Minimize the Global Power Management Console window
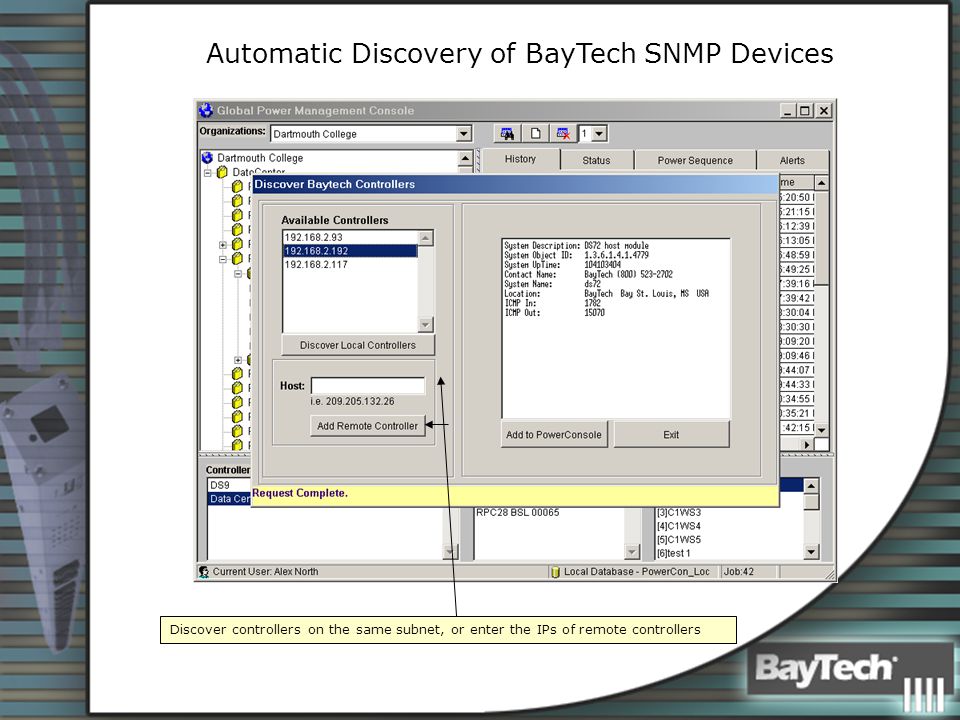Image resolution: width=960 pixels, height=720 pixels. coord(787,111)
